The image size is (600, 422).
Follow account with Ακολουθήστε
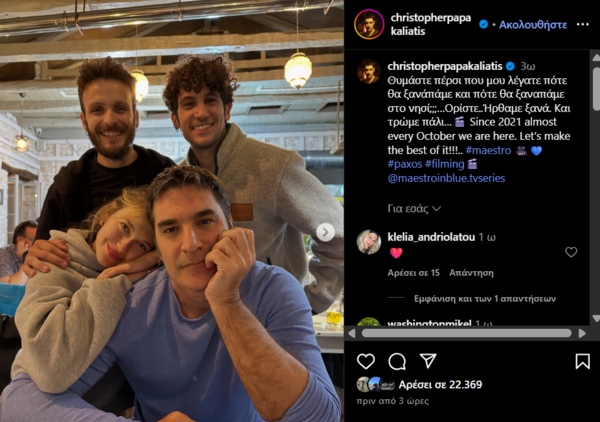click(533, 25)
